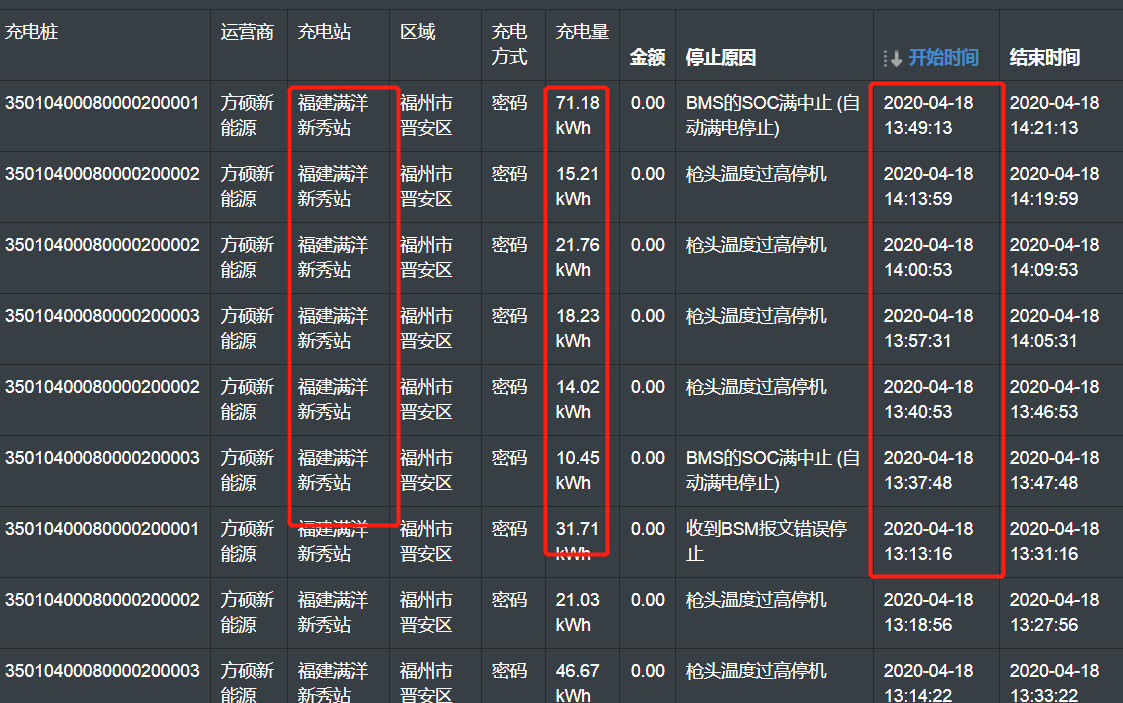Select start time 2020-04-18 14:13:59 cell
The width and height of the screenshot is (1123, 703).
[927, 186]
